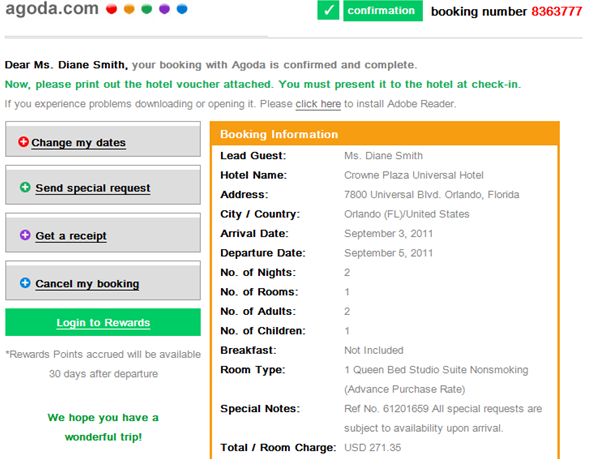
Task: Click the red plus icon beside Change my dates
Action: (23, 142)
